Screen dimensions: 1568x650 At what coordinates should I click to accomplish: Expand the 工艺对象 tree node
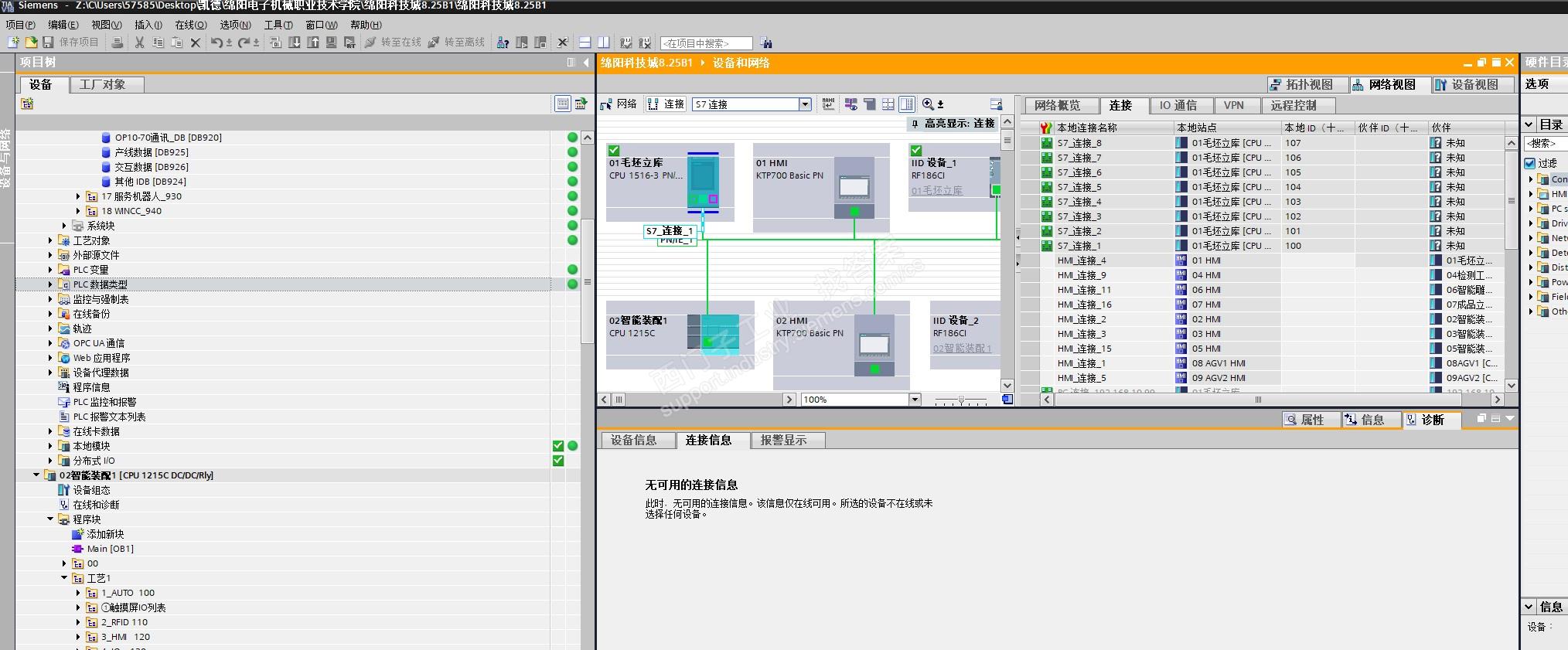[x=50, y=240]
